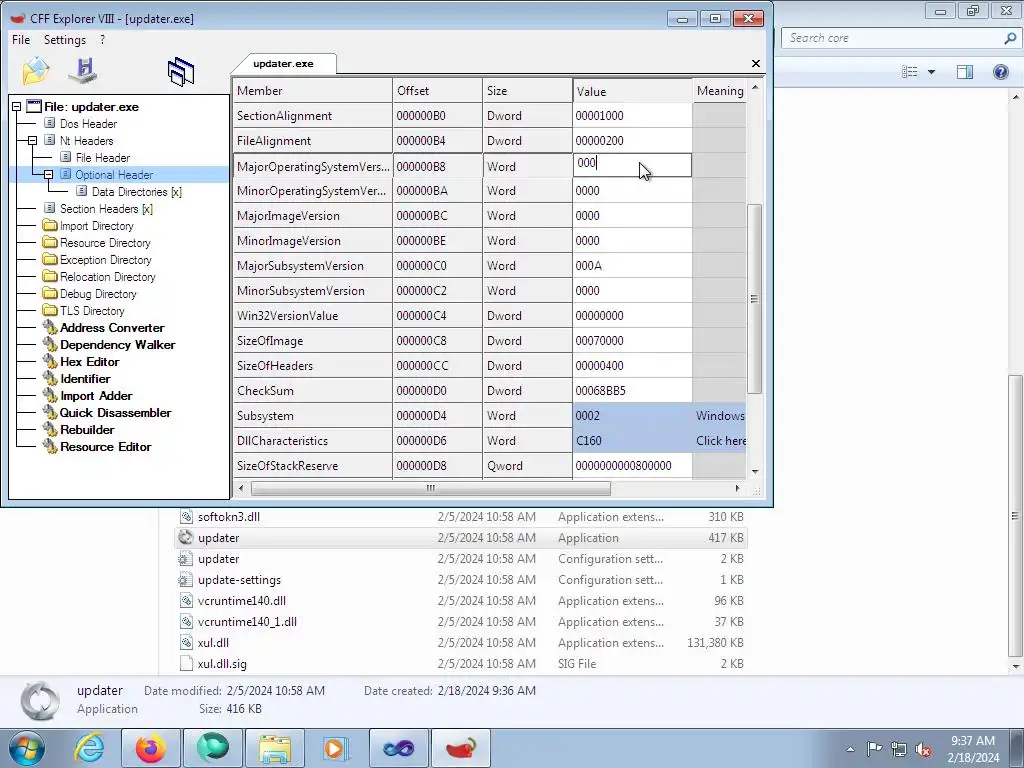Open Exception Directory folder

click(105, 259)
